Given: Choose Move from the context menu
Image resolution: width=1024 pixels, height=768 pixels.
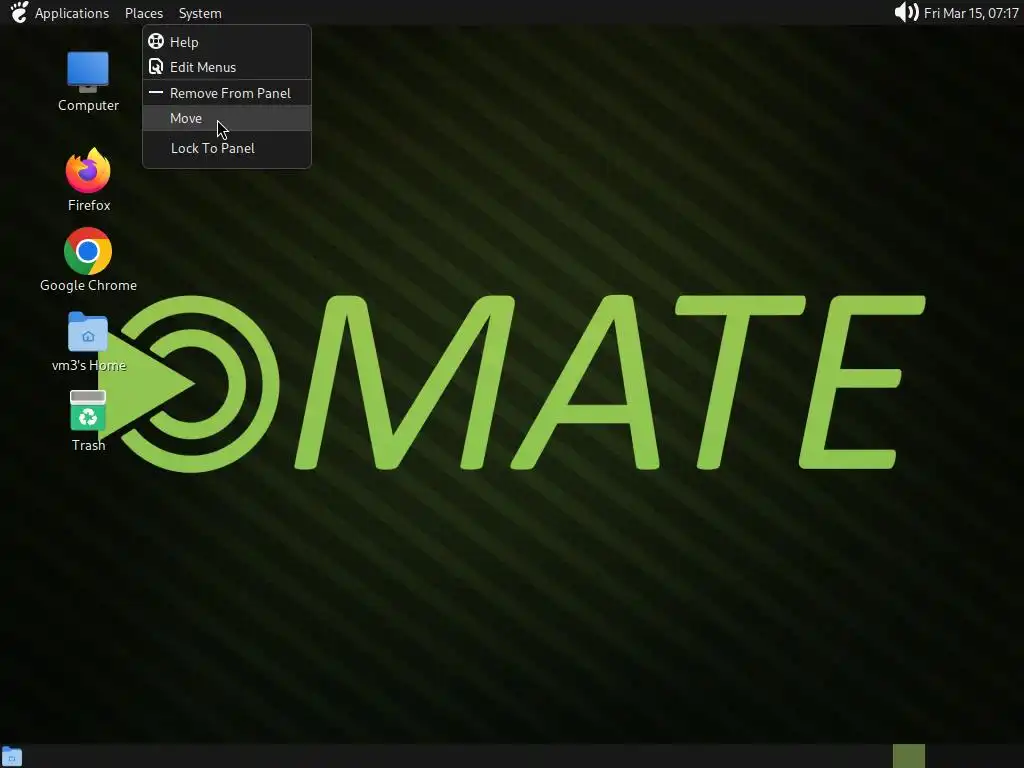Looking at the screenshot, I should click(227, 118).
